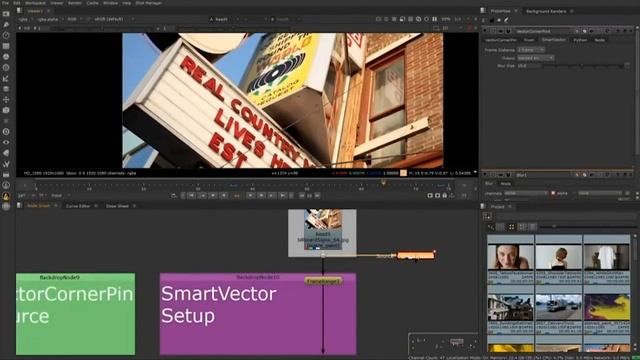This screenshot has width=640, height=360.
Task: Open the Filter nodes toolbar menu
Action: point(6,67)
